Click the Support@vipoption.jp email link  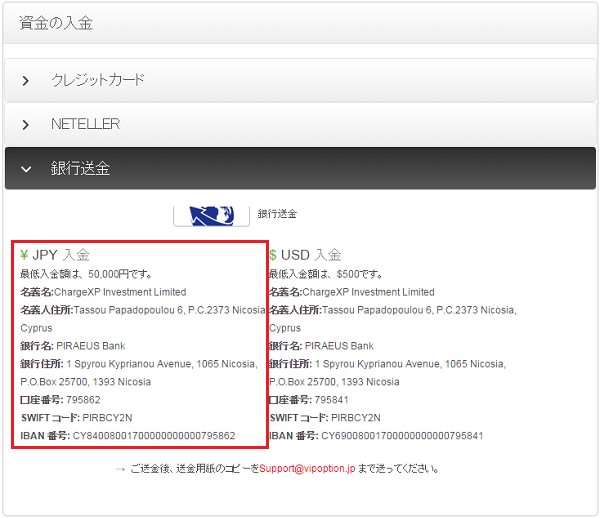[307, 468]
